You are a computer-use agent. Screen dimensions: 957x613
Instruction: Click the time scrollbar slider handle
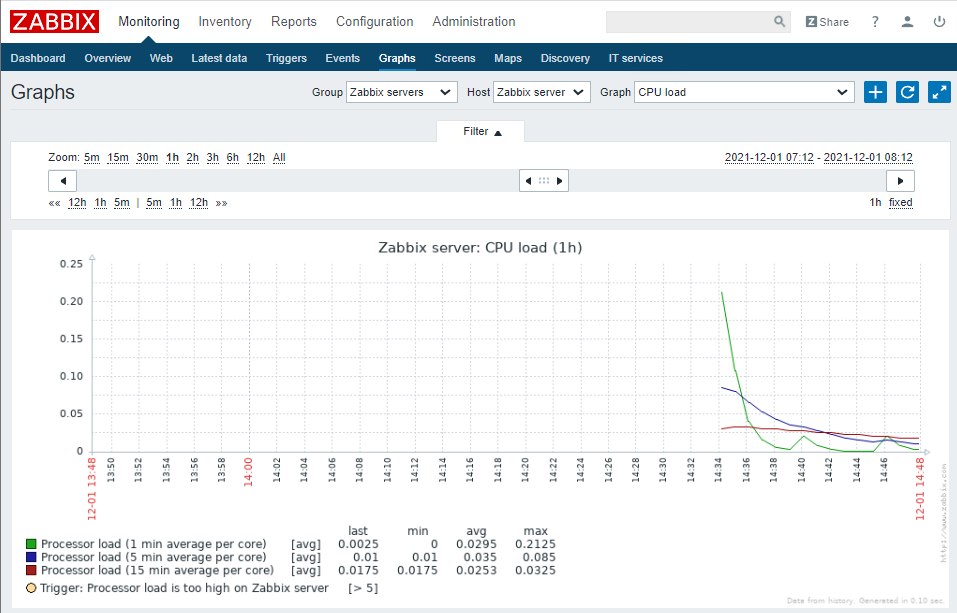click(544, 181)
